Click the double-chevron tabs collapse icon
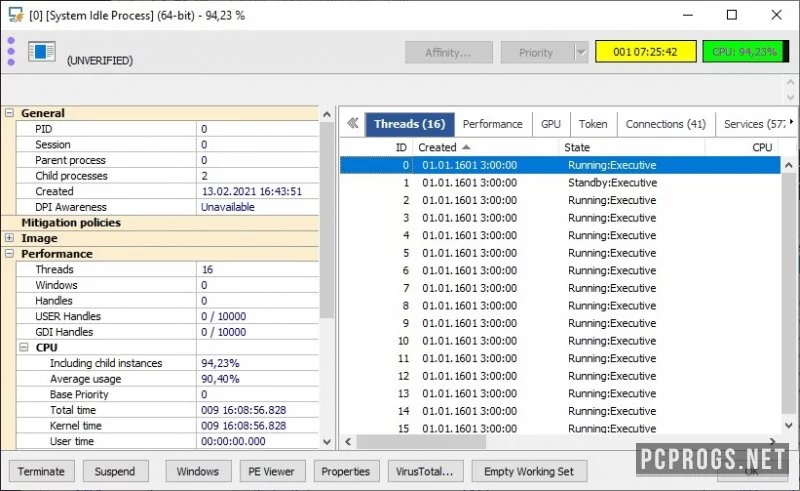 click(x=353, y=123)
